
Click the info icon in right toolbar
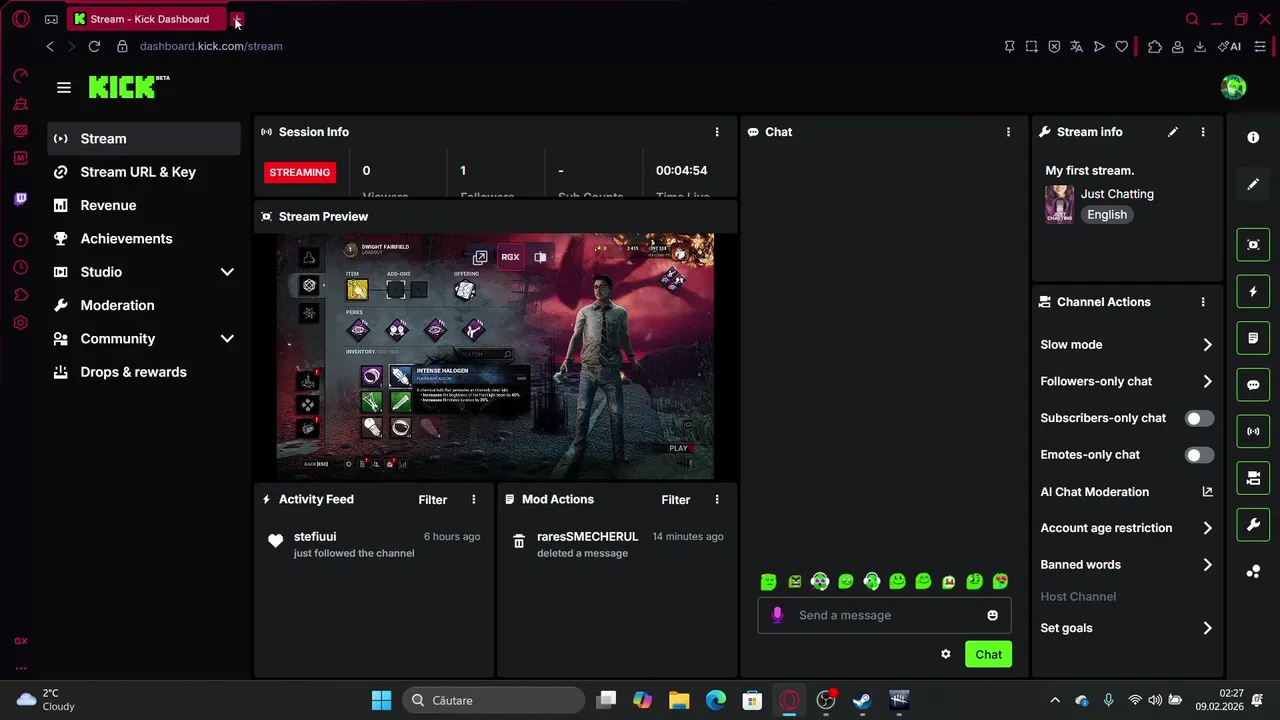(x=1253, y=138)
